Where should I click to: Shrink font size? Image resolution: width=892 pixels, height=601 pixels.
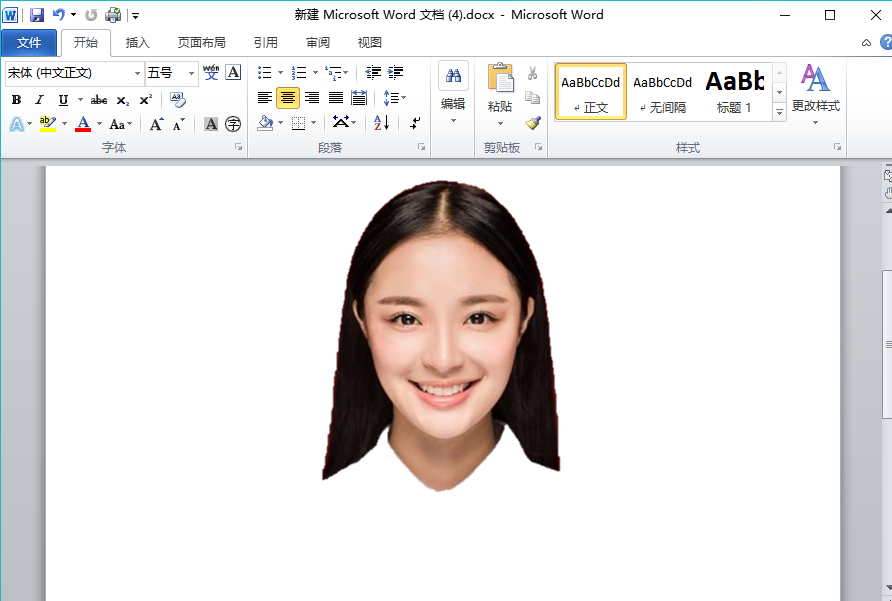click(x=179, y=124)
